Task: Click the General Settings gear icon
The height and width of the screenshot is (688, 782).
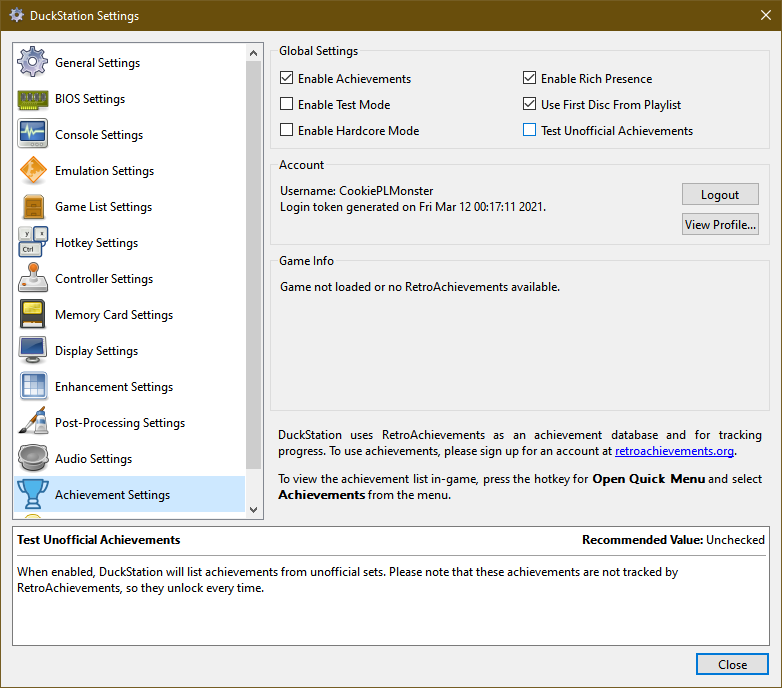Action: [32, 62]
